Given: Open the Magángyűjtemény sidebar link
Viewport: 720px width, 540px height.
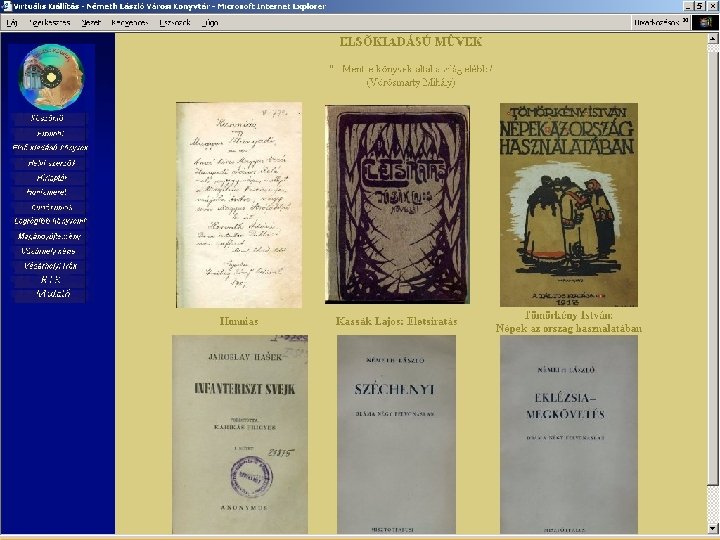Looking at the screenshot, I should click(49, 236).
